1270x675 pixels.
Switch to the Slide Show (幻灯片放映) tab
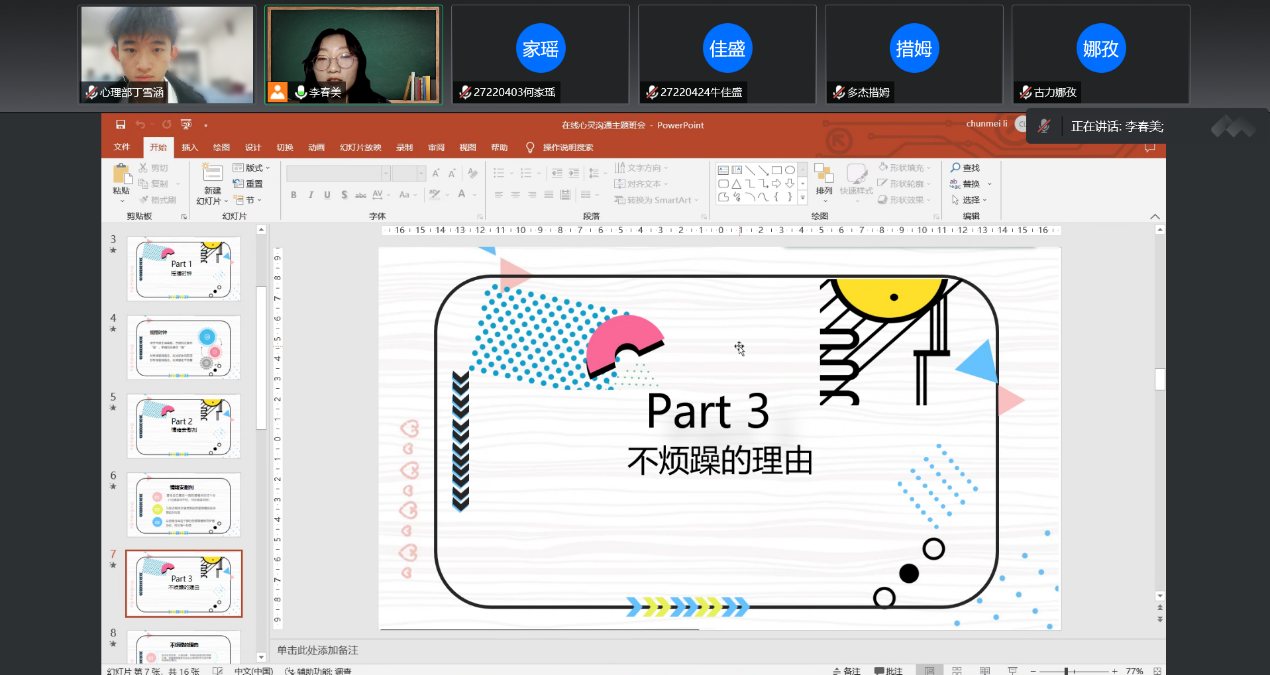pyautogui.click(x=360, y=147)
